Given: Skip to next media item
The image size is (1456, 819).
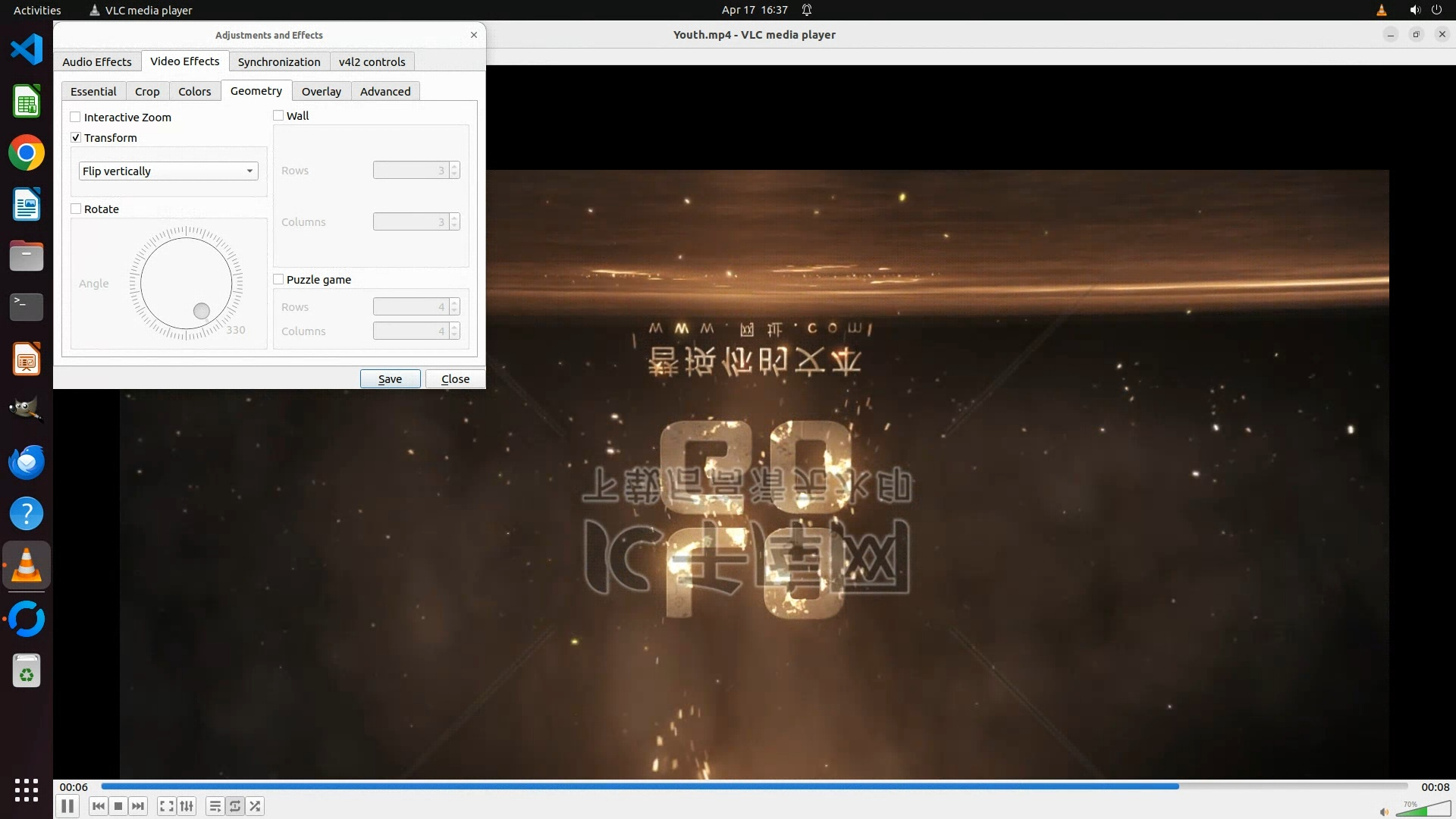Looking at the screenshot, I should (x=138, y=806).
